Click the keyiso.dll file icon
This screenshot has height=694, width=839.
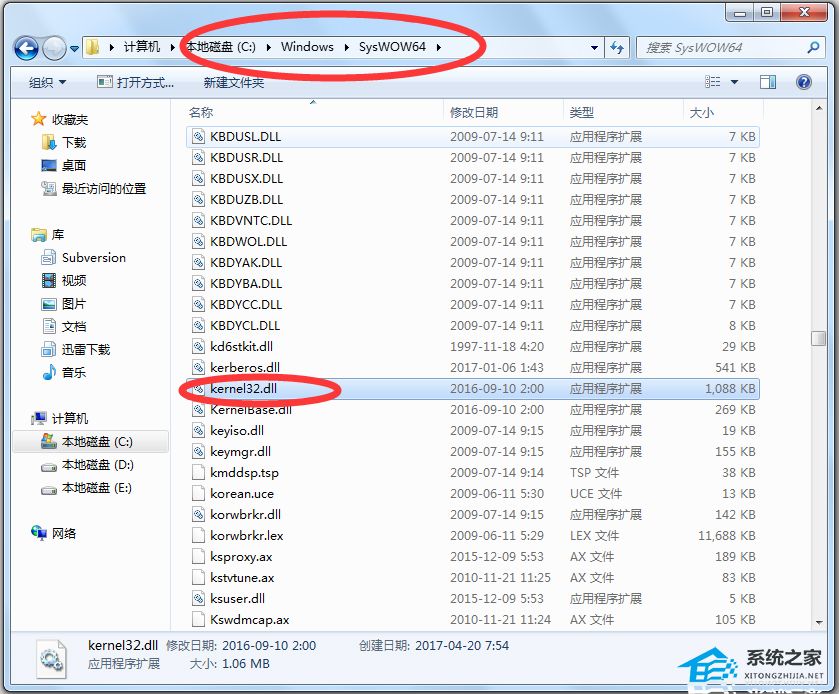[x=199, y=430]
